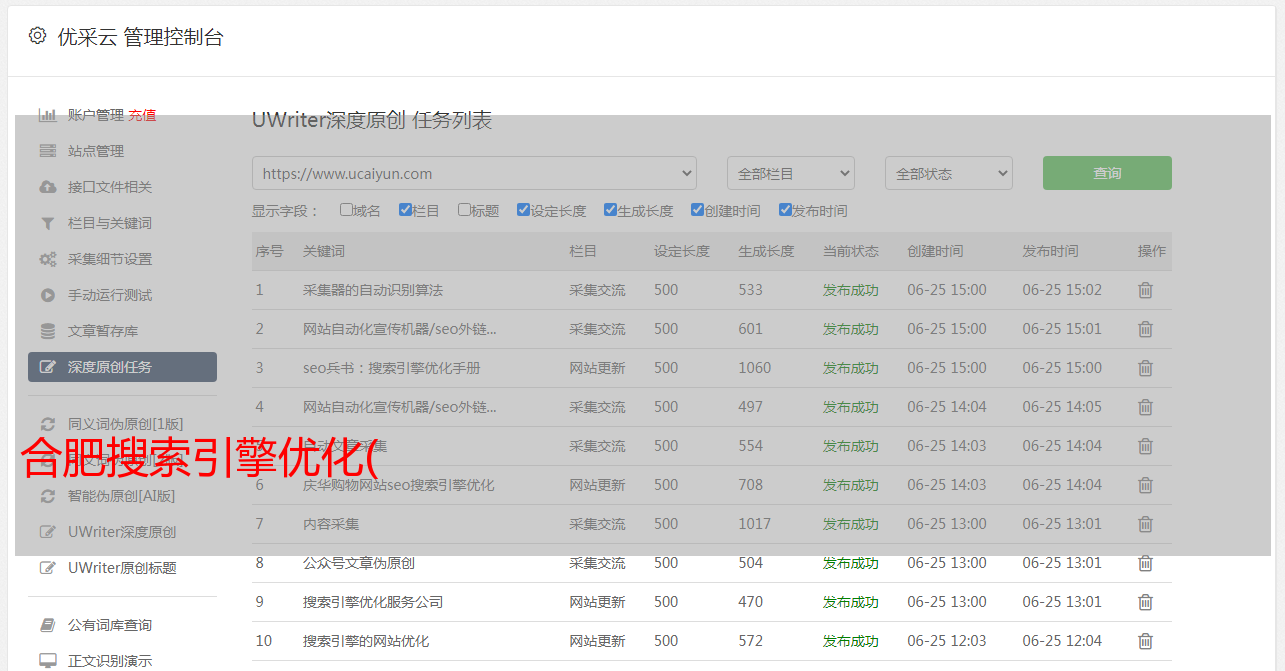Click keyword 搜索引擎的网站优化 in row 10

pyautogui.click(x=366, y=641)
